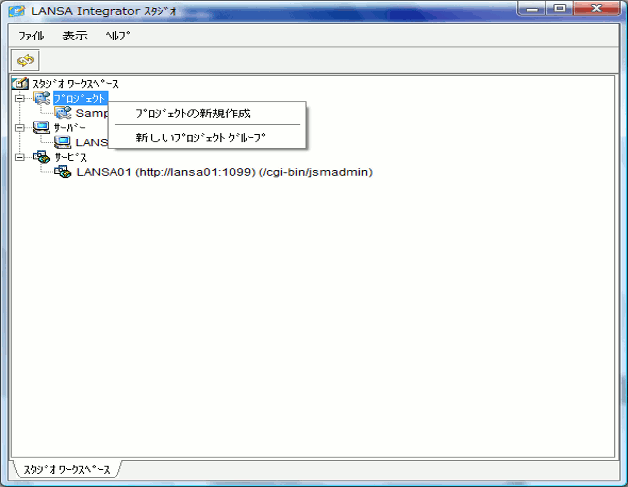Click the refresh toolbar icon
The image size is (628, 487).
coord(25,60)
